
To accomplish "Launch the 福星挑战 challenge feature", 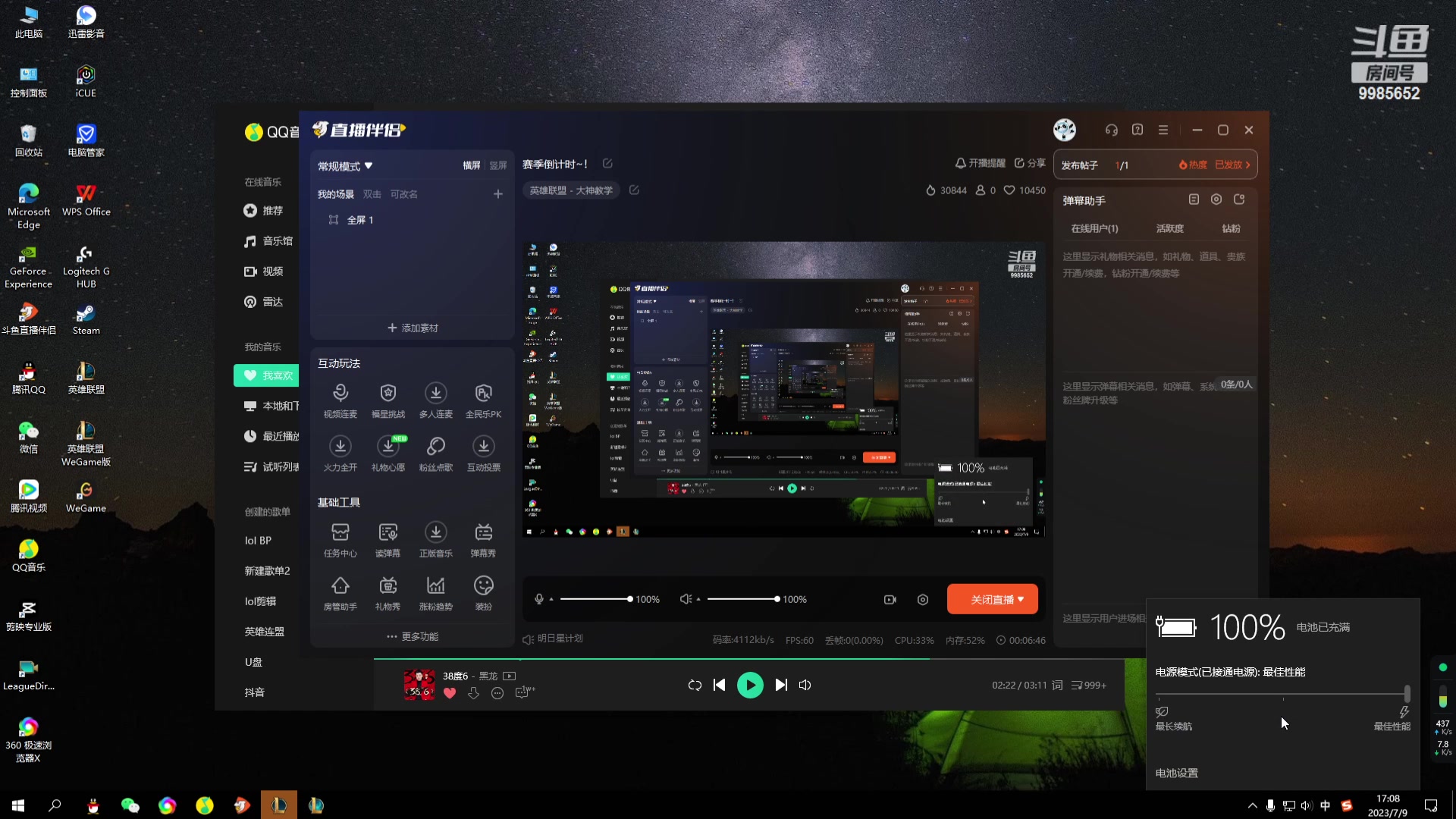I will [x=388, y=400].
